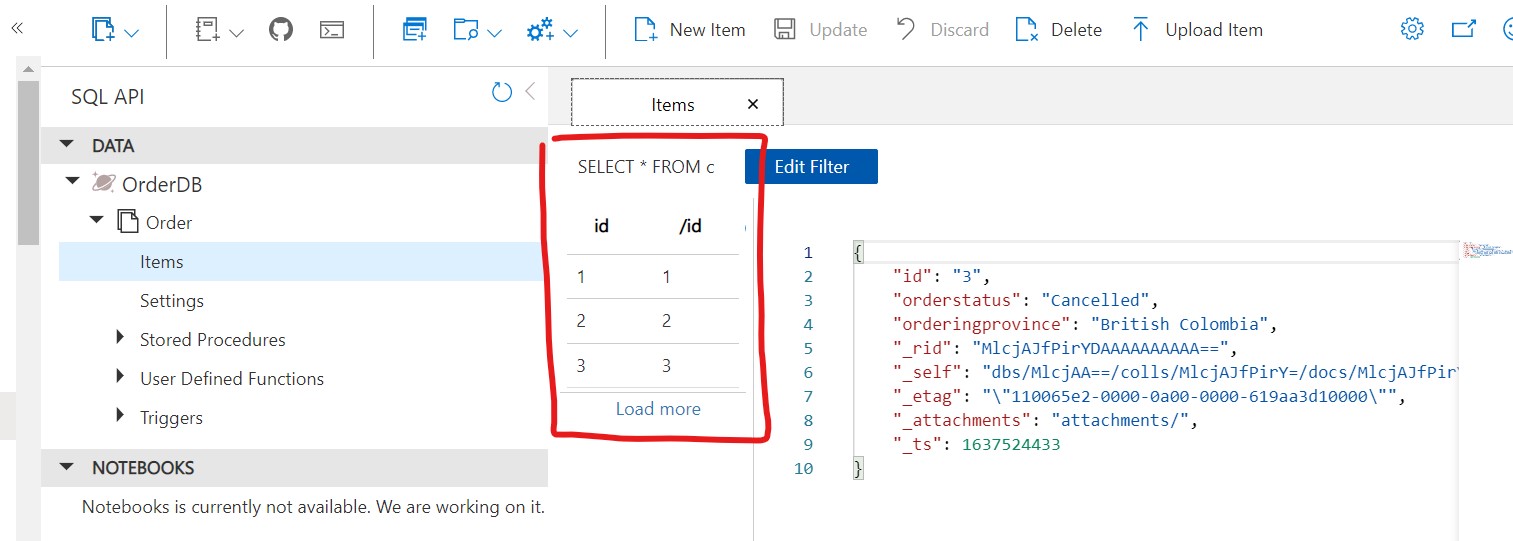Click Upload Item in the toolbar
This screenshot has height=541, width=1513.
[1196, 30]
